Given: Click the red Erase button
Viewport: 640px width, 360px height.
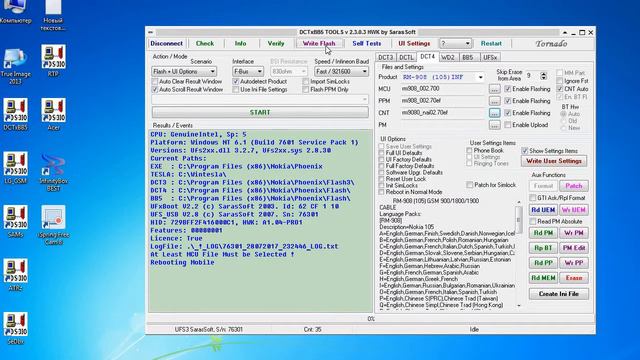Looking at the screenshot, I should pyautogui.click(x=573, y=278).
